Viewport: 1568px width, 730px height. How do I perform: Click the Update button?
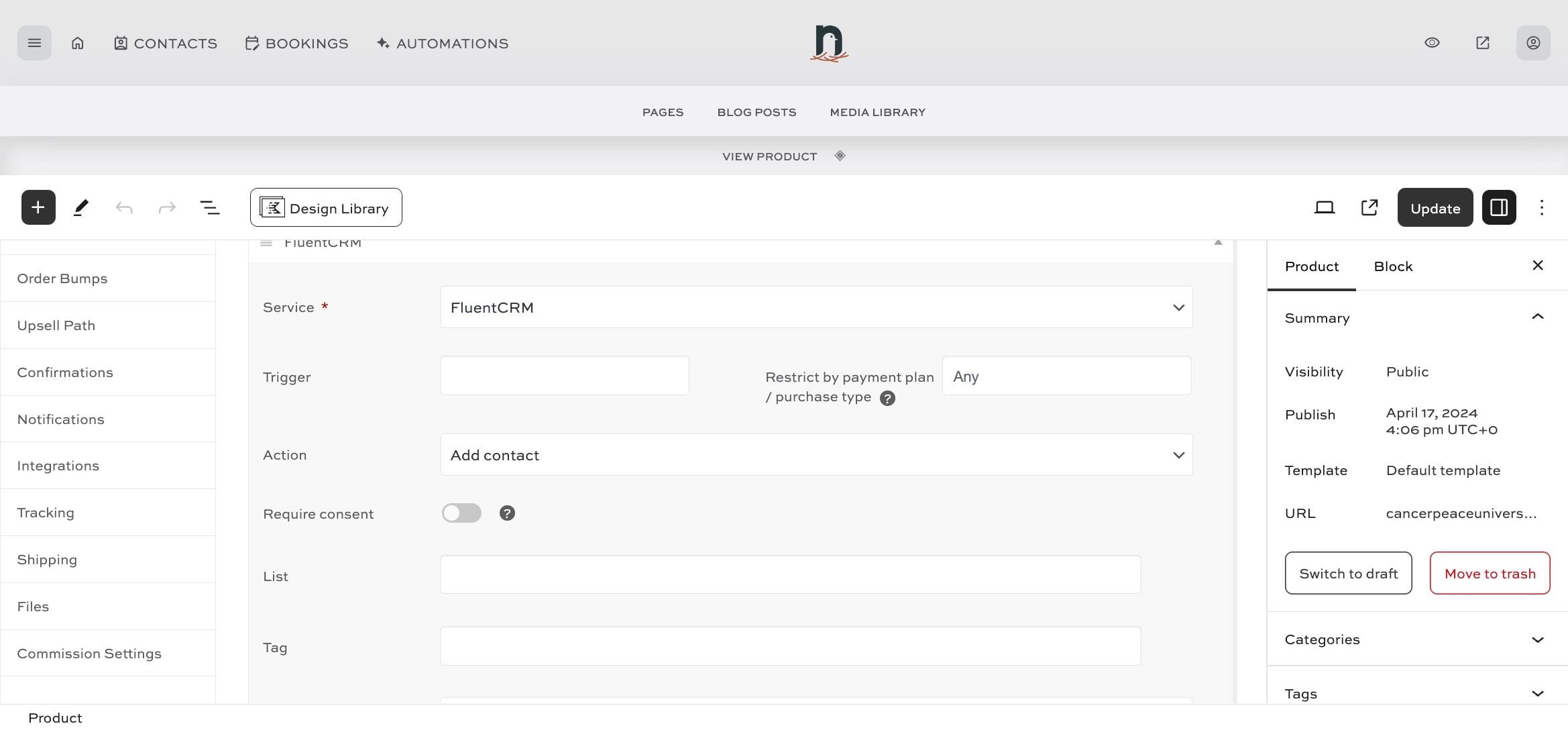(1435, 207)
